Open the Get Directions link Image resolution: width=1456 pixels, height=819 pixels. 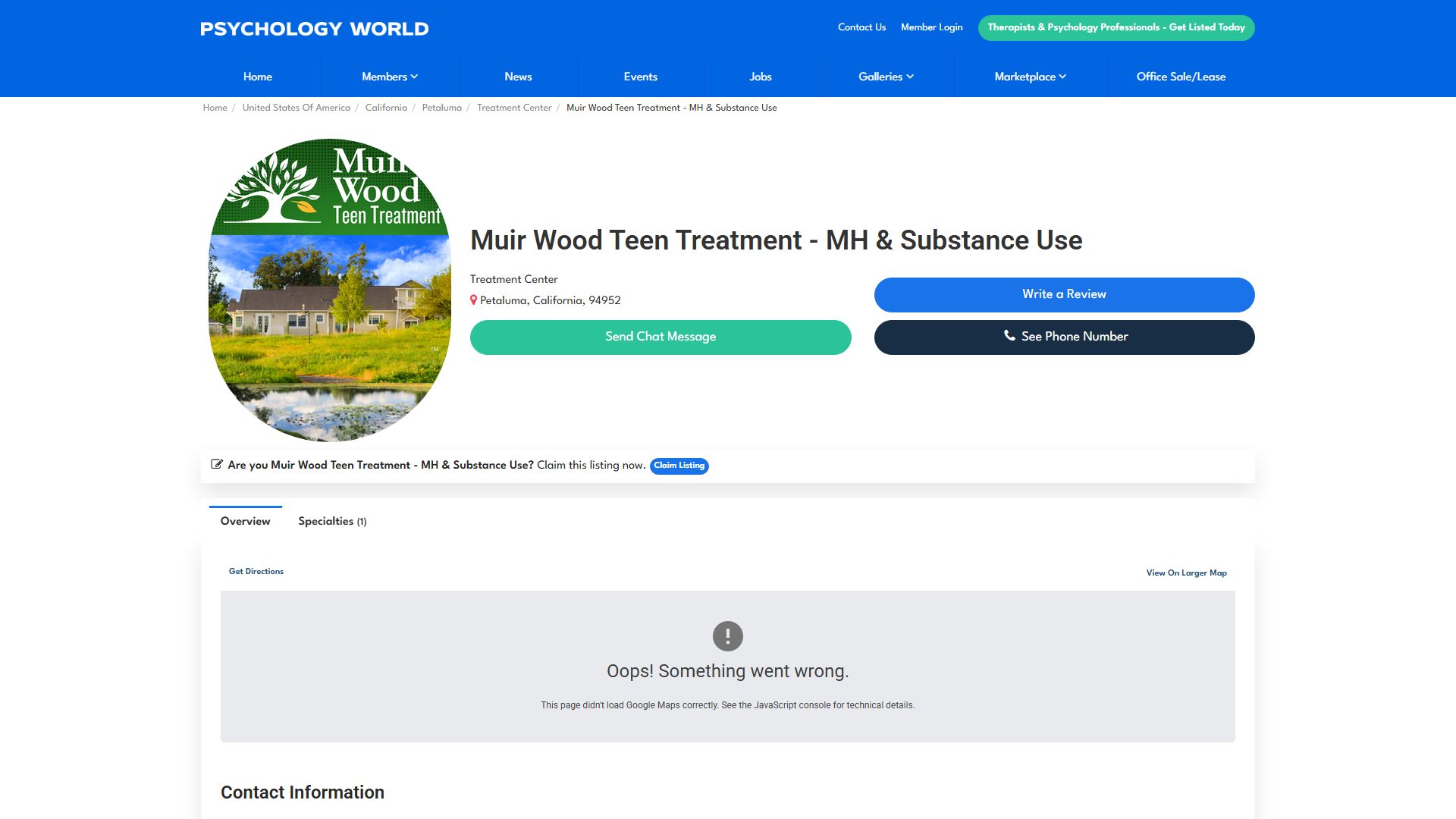click(256, 572)
